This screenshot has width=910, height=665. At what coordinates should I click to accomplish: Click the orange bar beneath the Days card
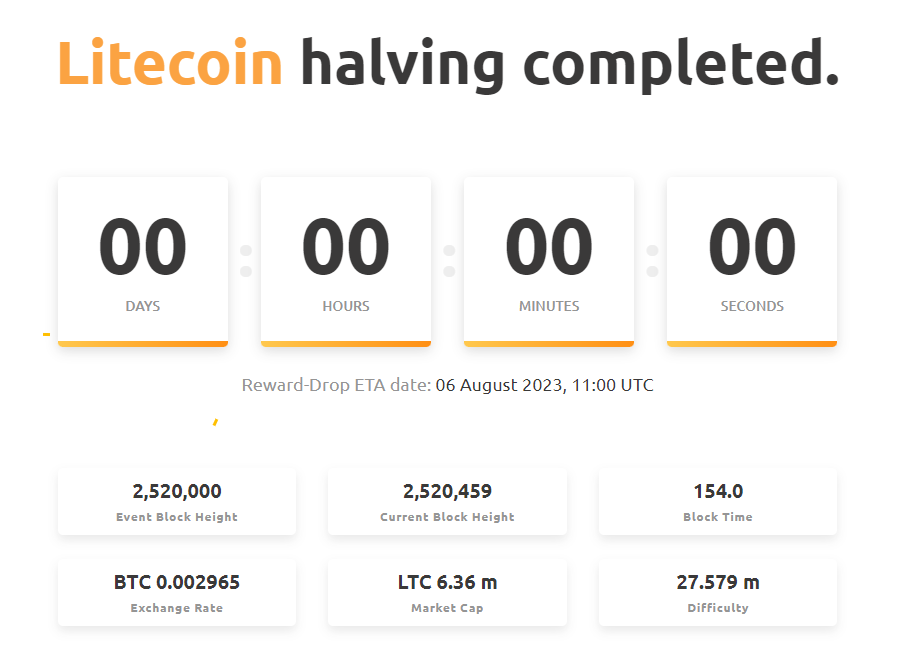pos(143,344)
